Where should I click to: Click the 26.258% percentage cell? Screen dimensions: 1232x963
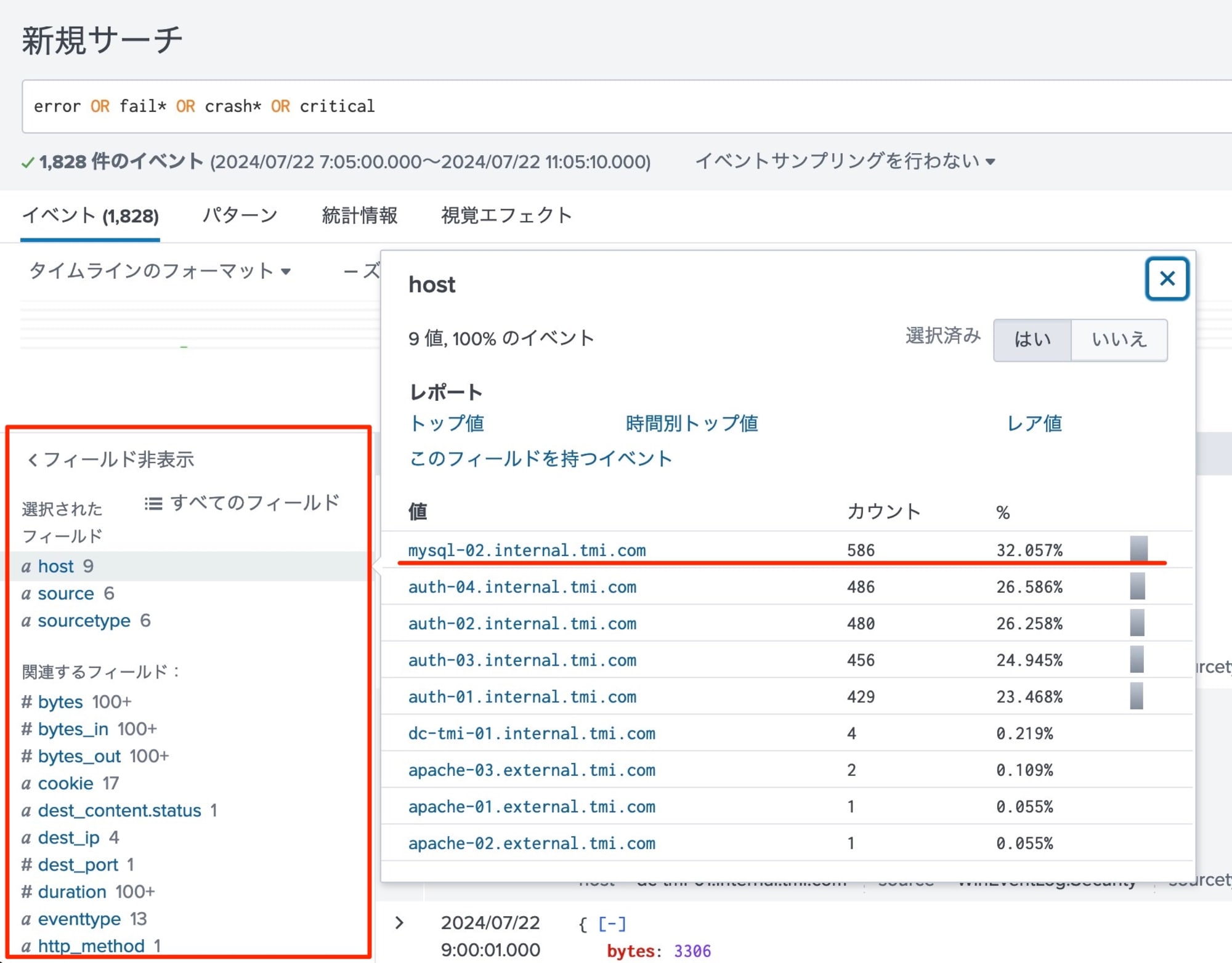1029,623
